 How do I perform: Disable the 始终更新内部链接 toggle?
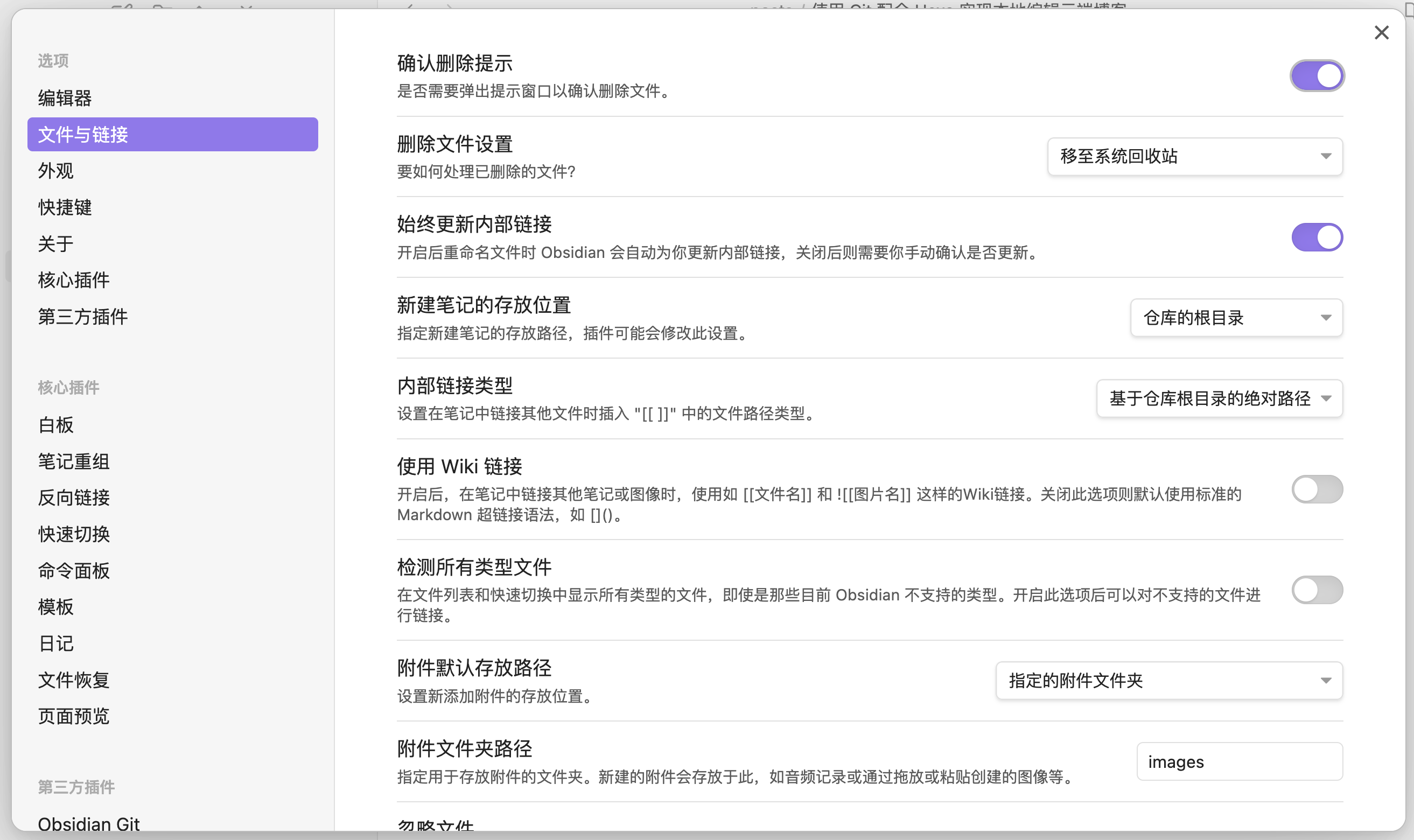(x=1317, y=237)
